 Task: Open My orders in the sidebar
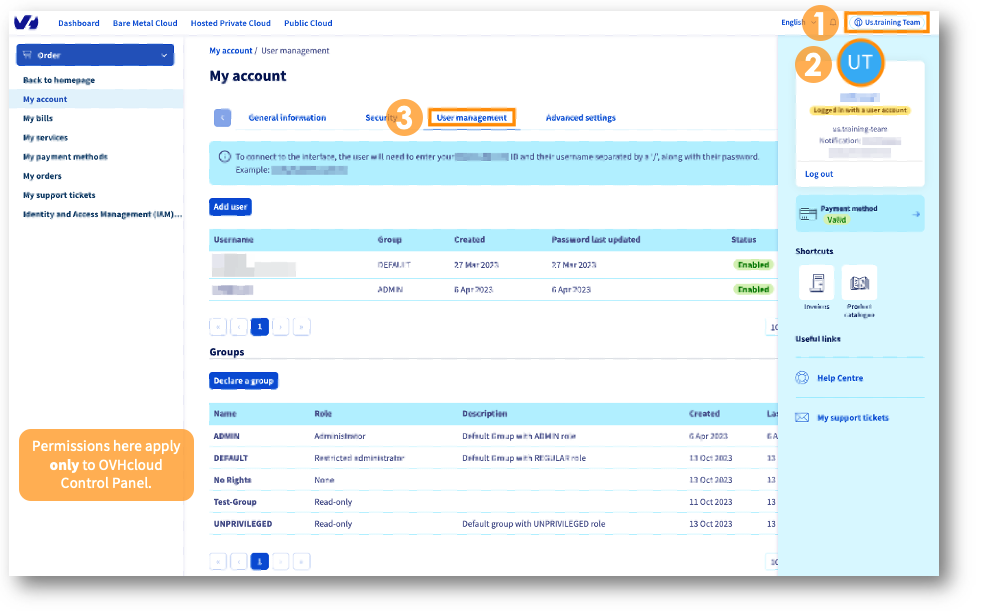point(42,176)
